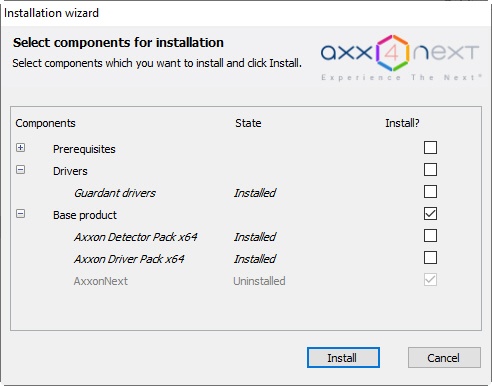
Task: Uncheck the Base product checkbox
Action: pyautogui.click(x=430, y=213)
